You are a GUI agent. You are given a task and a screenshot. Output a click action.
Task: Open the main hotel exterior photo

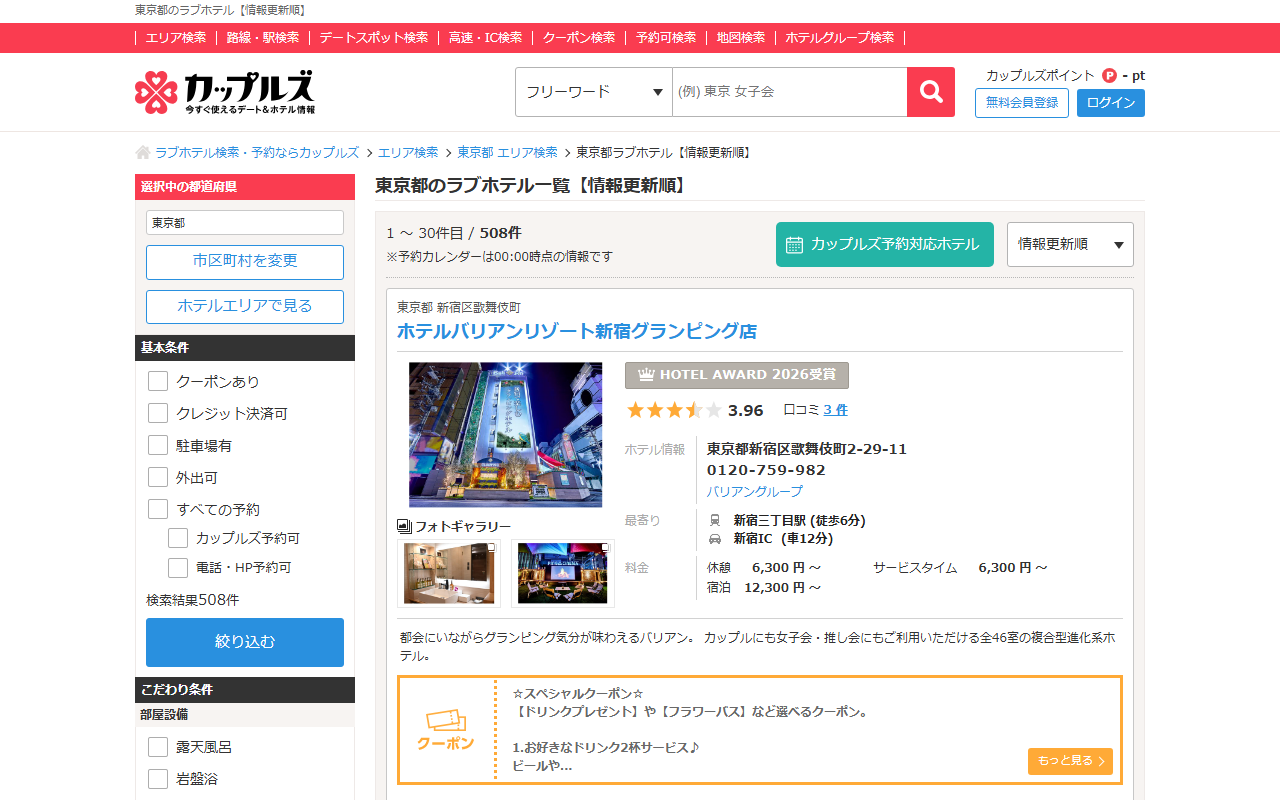point(506,435)
